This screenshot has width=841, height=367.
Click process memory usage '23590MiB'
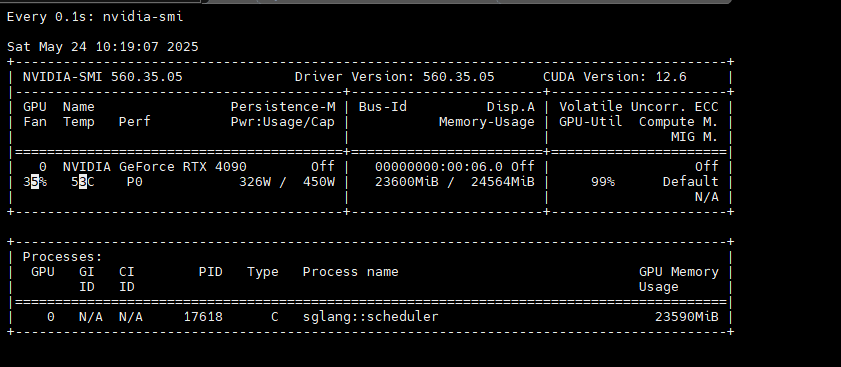pyautogui.click(x=687, y=317)
